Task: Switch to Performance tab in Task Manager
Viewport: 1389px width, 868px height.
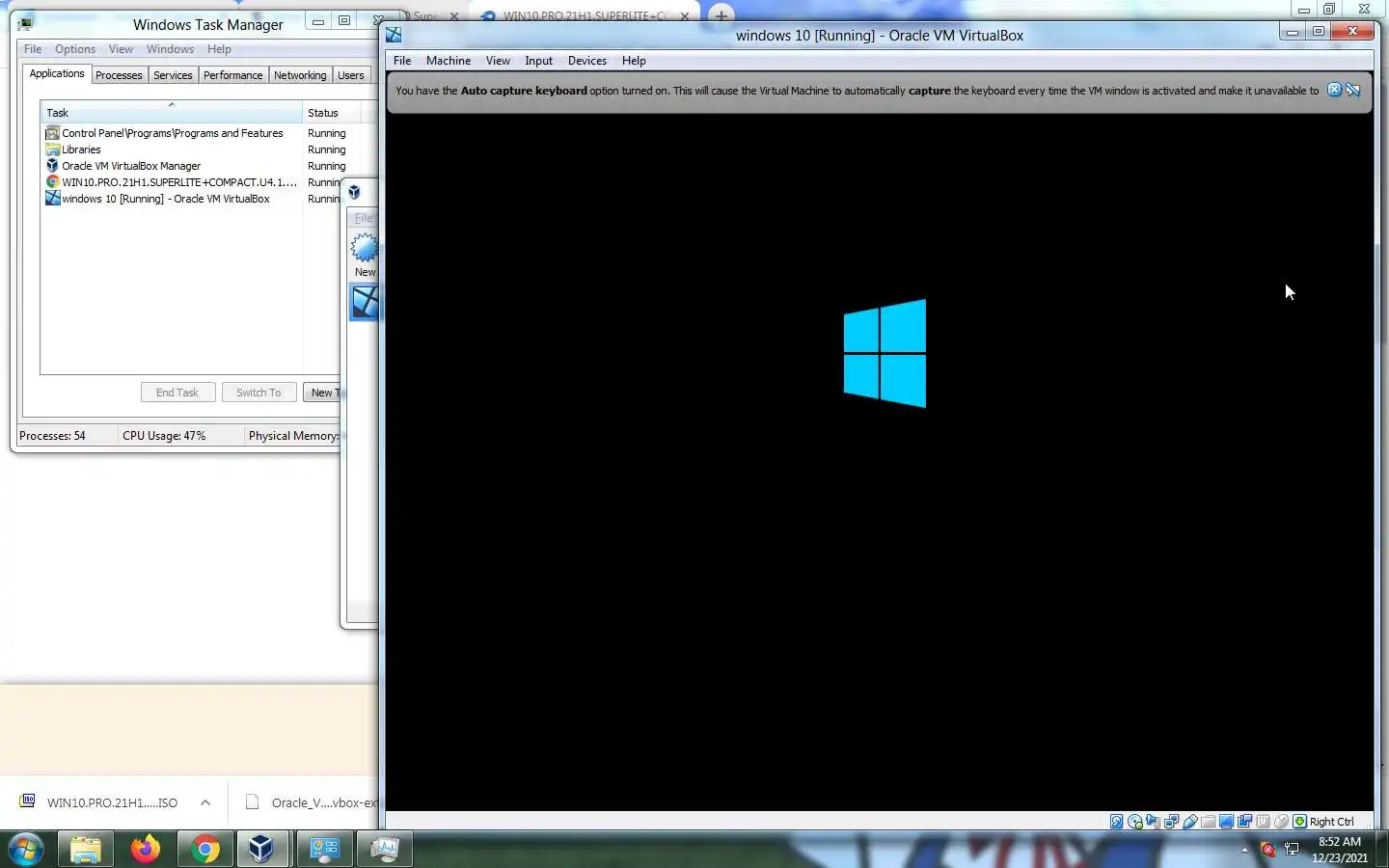Action: click(x=232, y=75)
